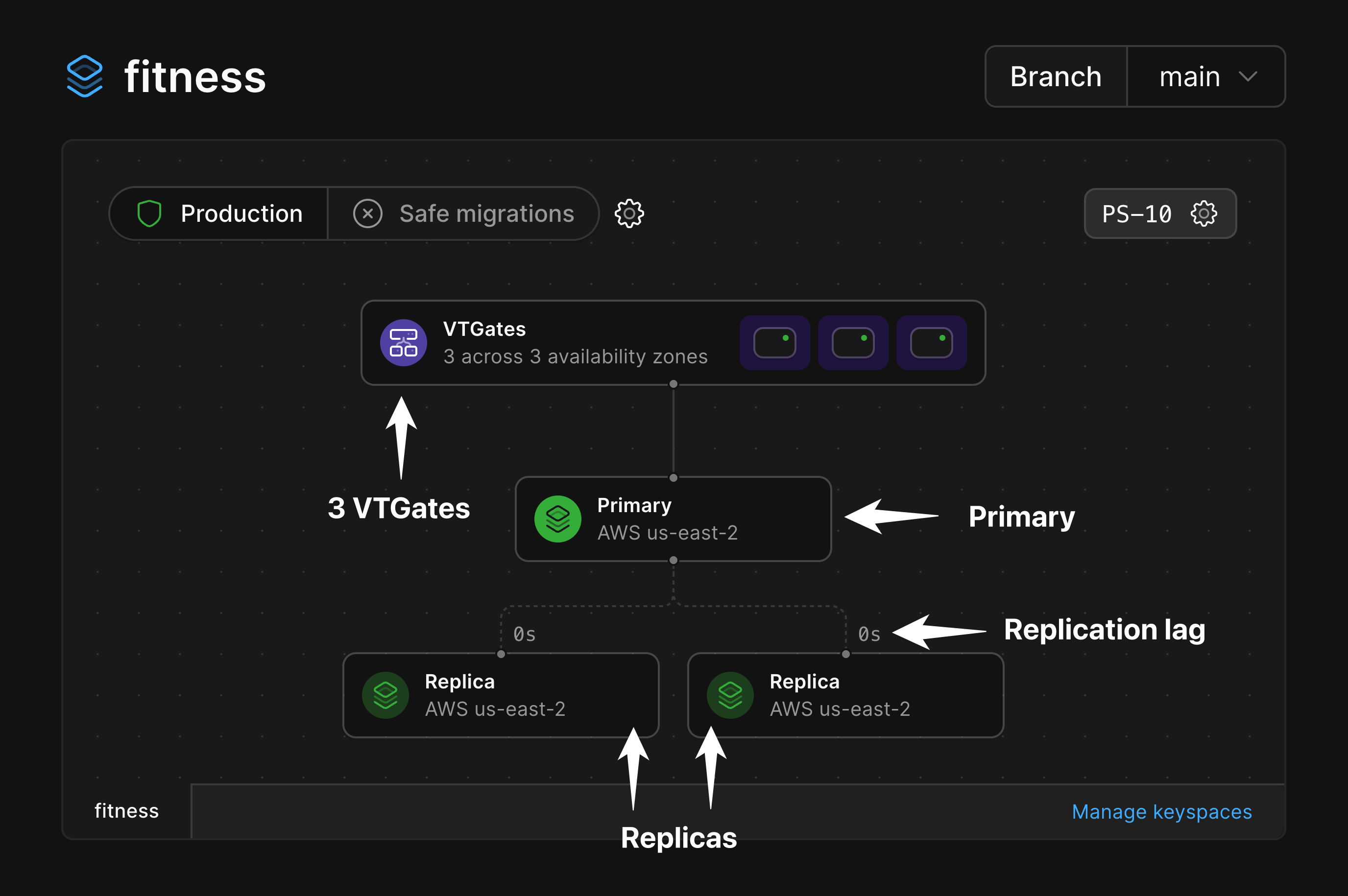1348x896 pixels.
Task: Click the Production shield icon
Action: pyautogui.click(x=150, y=213)
